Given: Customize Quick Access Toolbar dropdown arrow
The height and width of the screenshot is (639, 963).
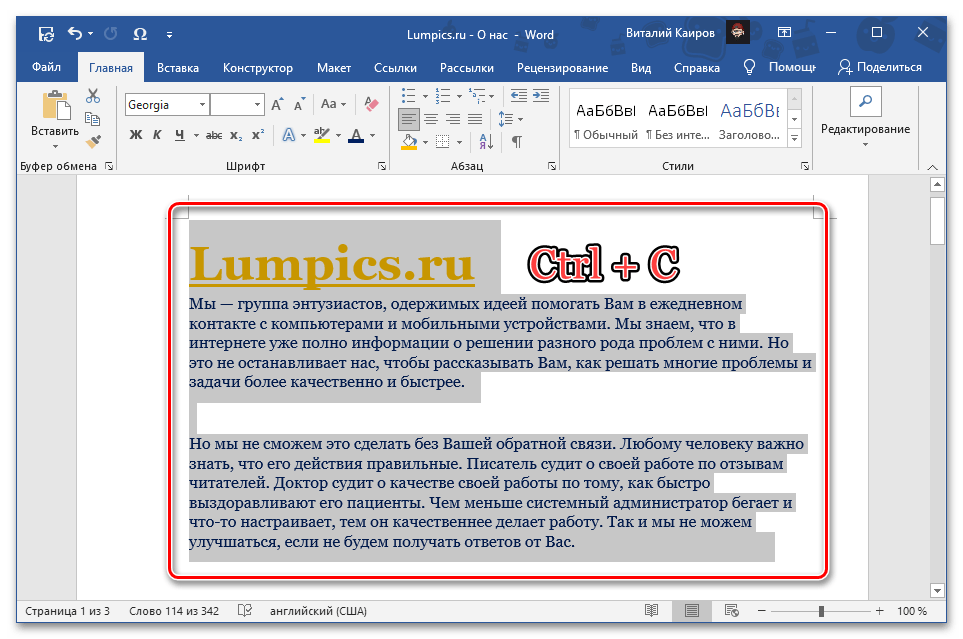Looking at the screenshot, I should 170,35.
